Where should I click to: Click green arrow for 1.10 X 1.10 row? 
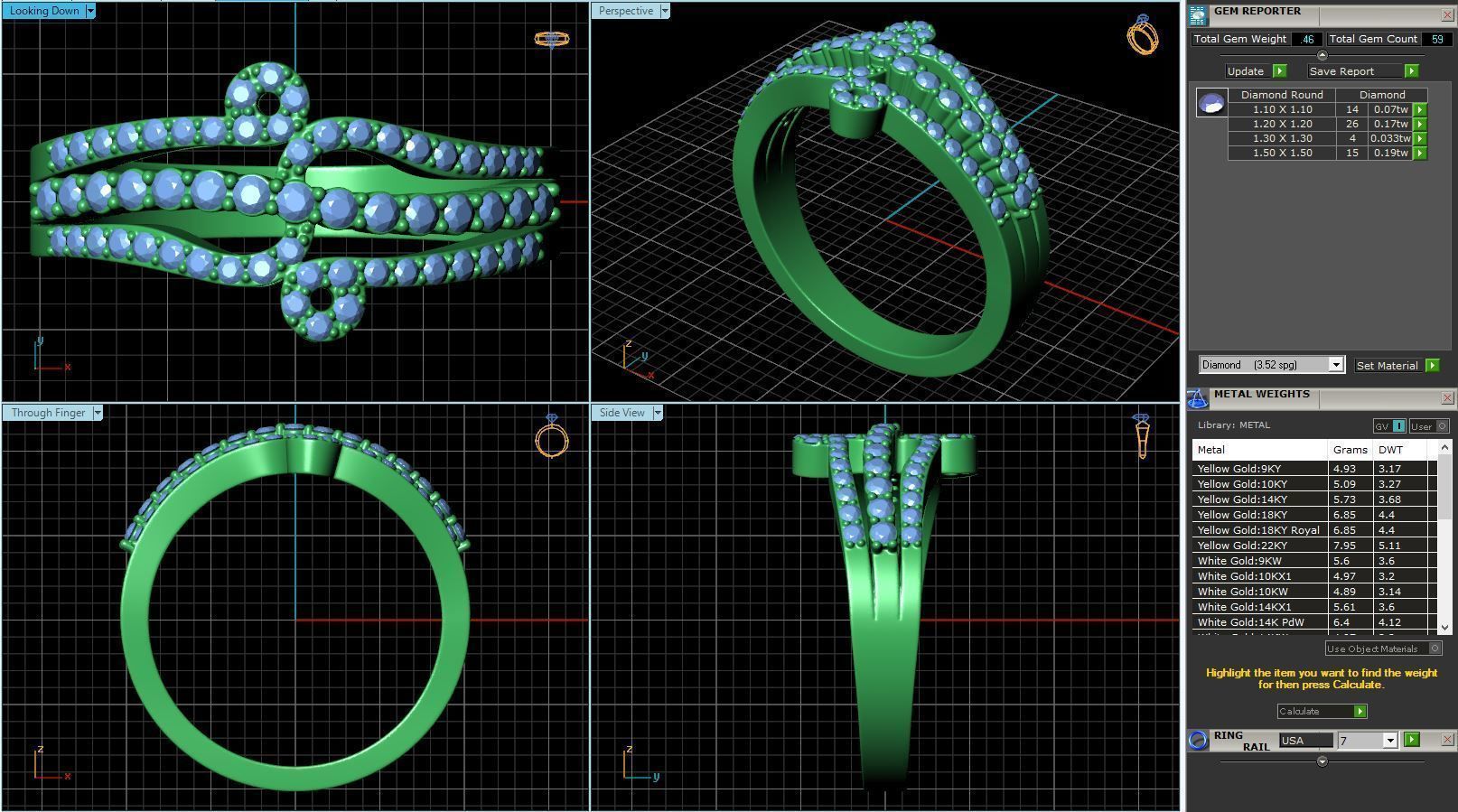click(1420, 110)
